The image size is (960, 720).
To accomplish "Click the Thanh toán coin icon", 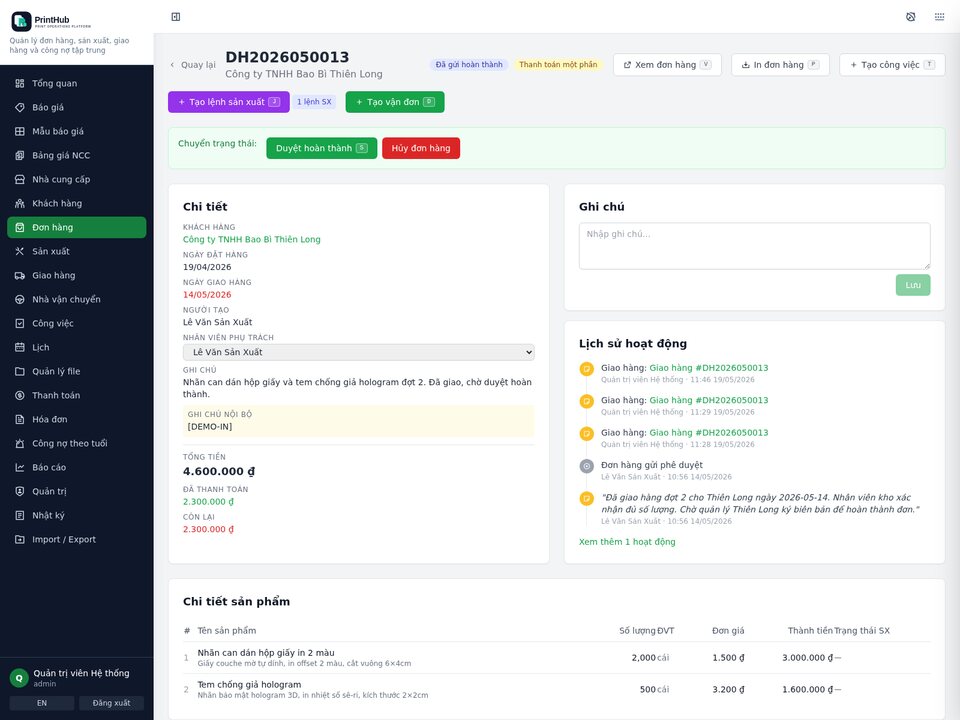I will 20,396.
